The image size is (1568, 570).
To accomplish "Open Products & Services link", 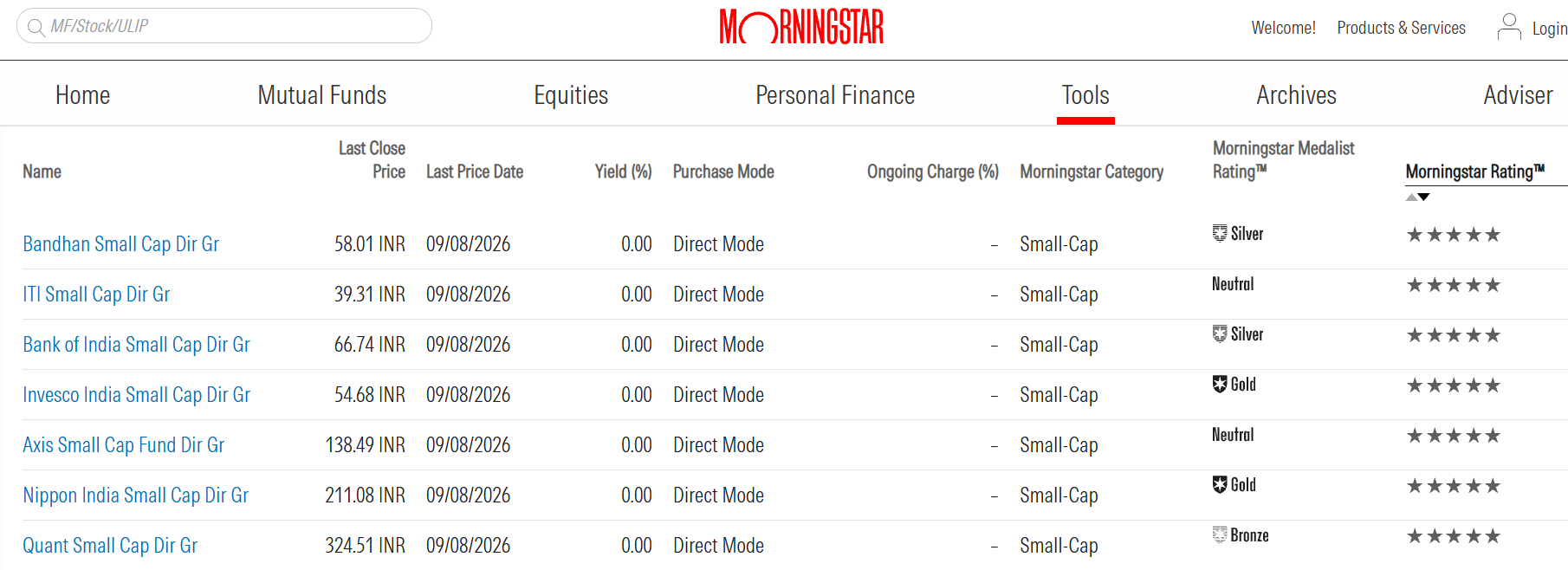I will 1401,28.
